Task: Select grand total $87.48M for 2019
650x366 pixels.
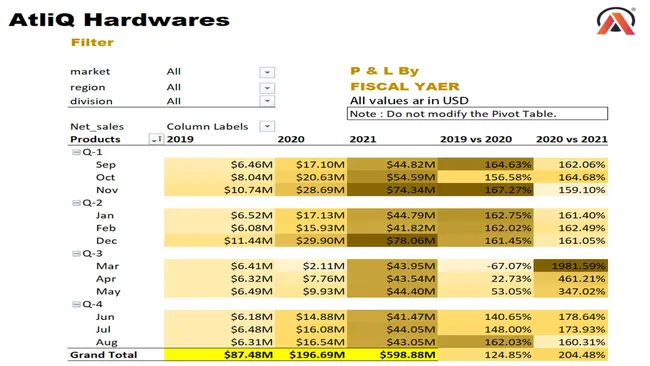Action: [x=219, y=355]
